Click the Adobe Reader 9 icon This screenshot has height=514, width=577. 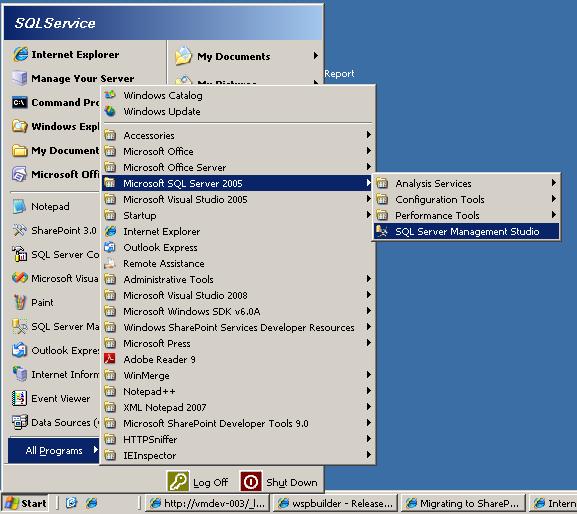pyautogui.click(x=110, y=359)
